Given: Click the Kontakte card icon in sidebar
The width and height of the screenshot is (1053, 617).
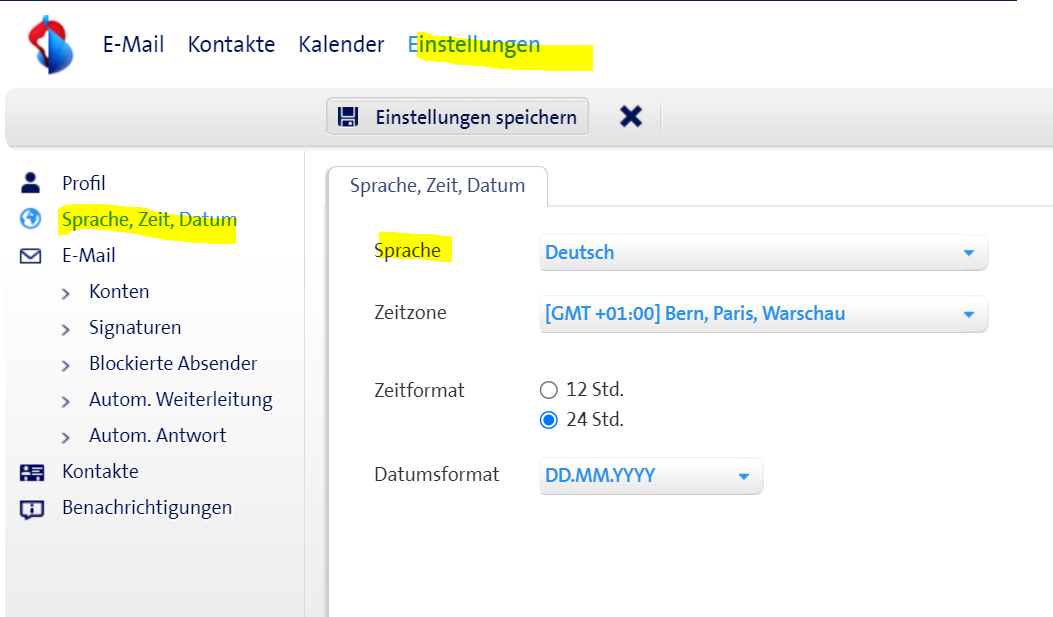Looking at the screenshot, I should (x=31, y=472).
